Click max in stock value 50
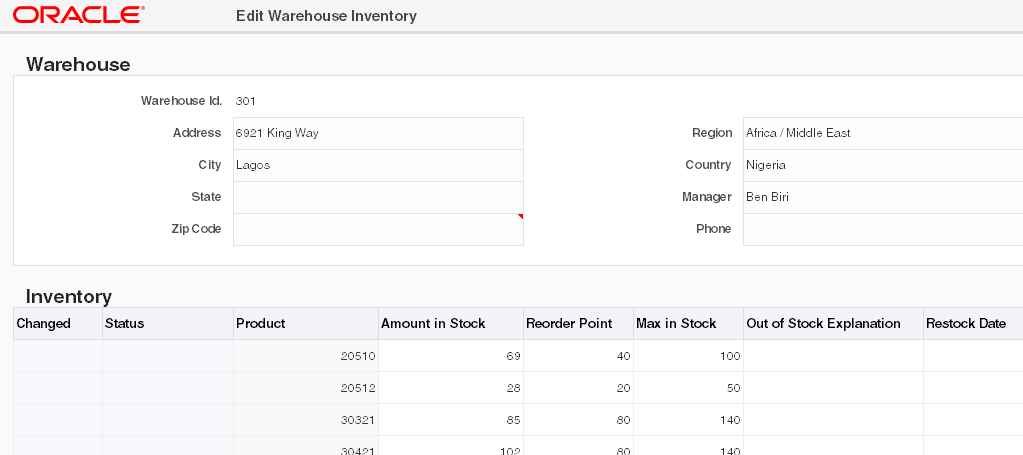Image resolution: width=1023 pixels, height=455 pixels. click(x=688, y=388)
